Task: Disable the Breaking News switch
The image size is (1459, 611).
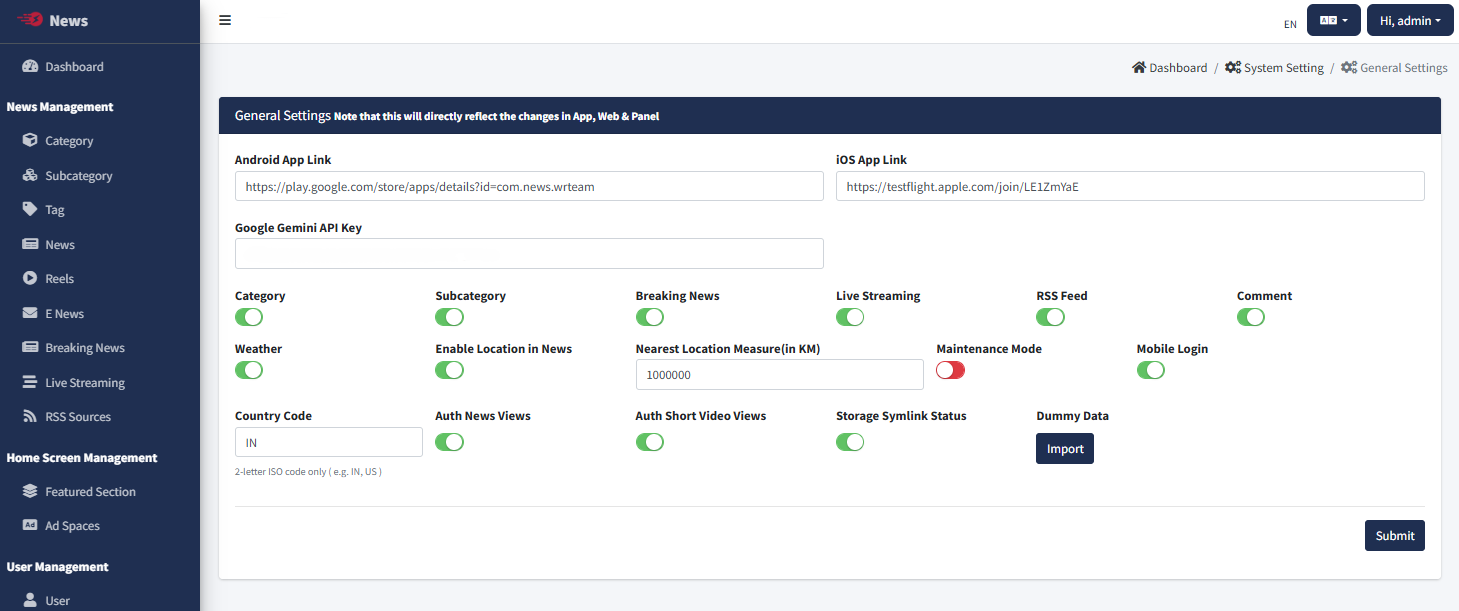Action: click(x=650, y=317)
